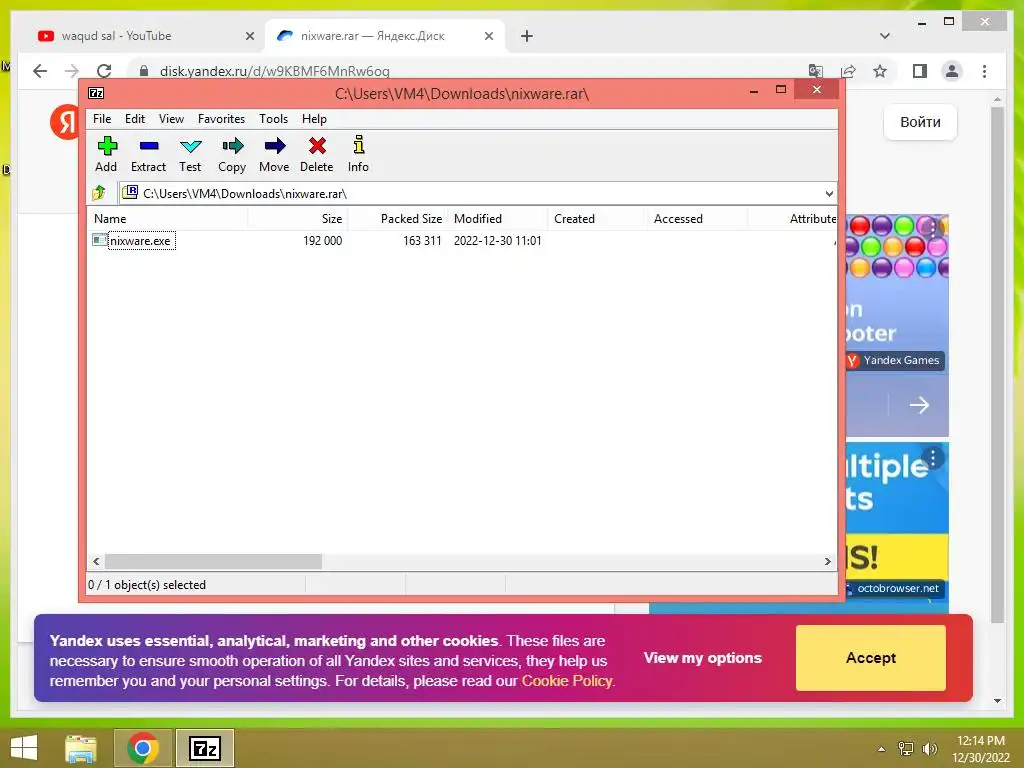Click horizontal scrollbar left arrow in 7-Zip
The image size is (1024, 768).
coord(97,562)
